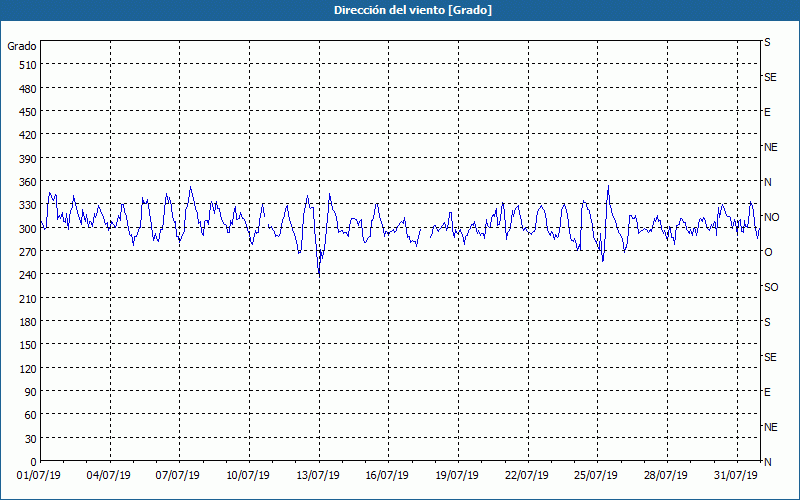Viewport: 800px width, 500px height.
Task: Click the 13/07/19 date label
Action: point(317,476)
